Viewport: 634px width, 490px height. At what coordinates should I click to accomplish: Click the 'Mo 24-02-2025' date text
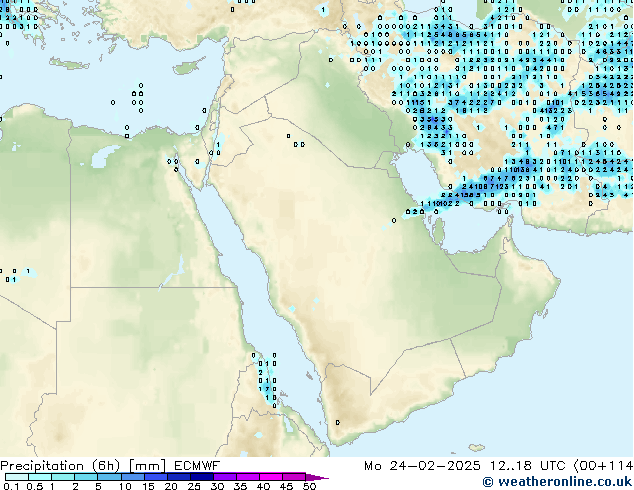coord(423,466)
